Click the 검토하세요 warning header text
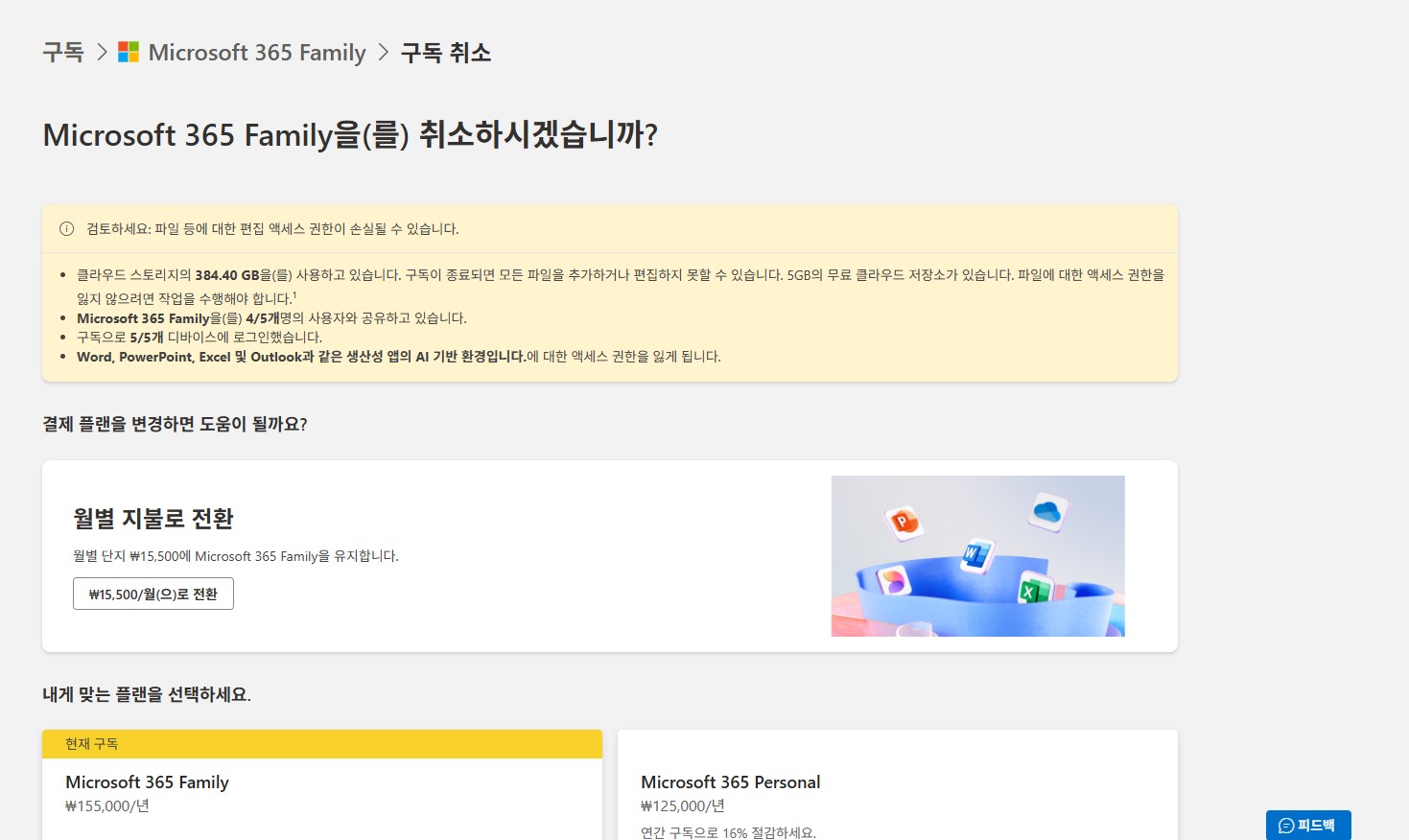 (272, 229)
